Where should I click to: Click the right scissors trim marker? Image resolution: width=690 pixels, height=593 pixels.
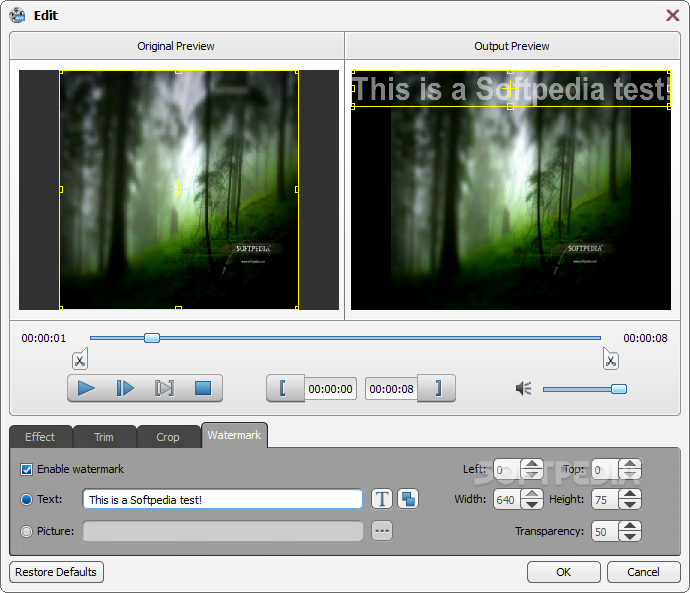[610, 359]
